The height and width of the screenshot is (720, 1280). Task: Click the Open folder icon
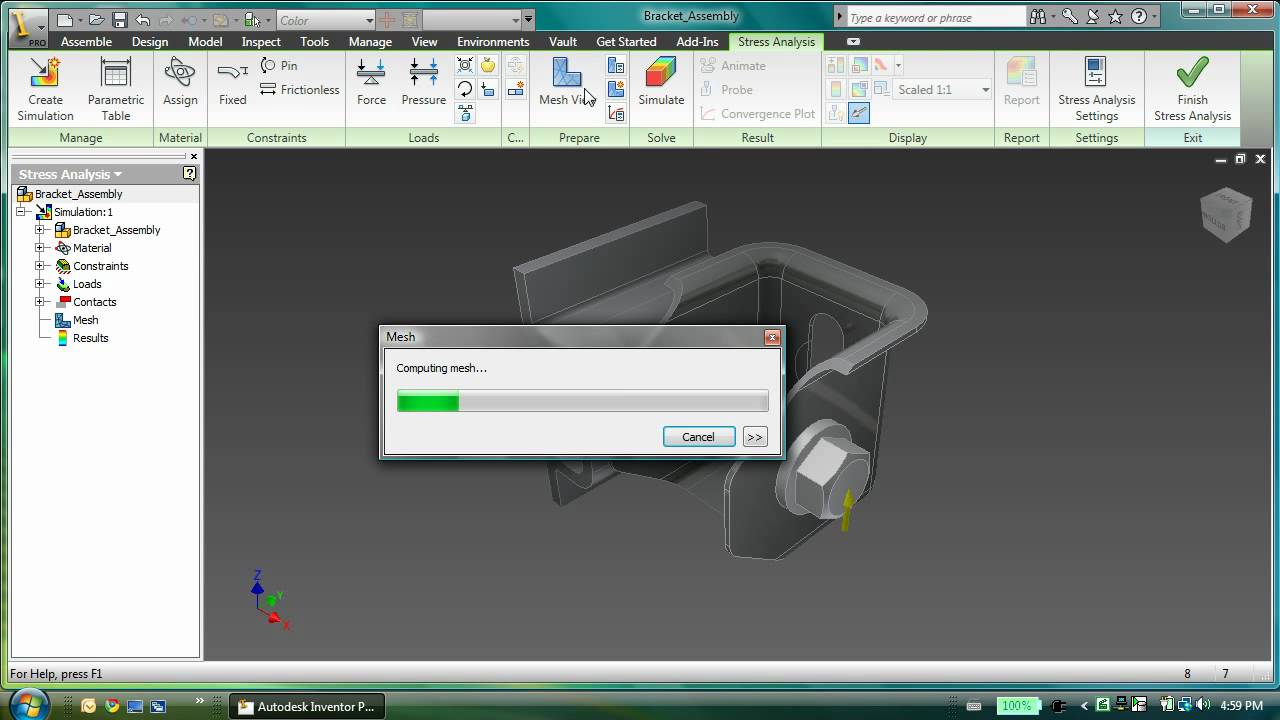click(96, 19)
